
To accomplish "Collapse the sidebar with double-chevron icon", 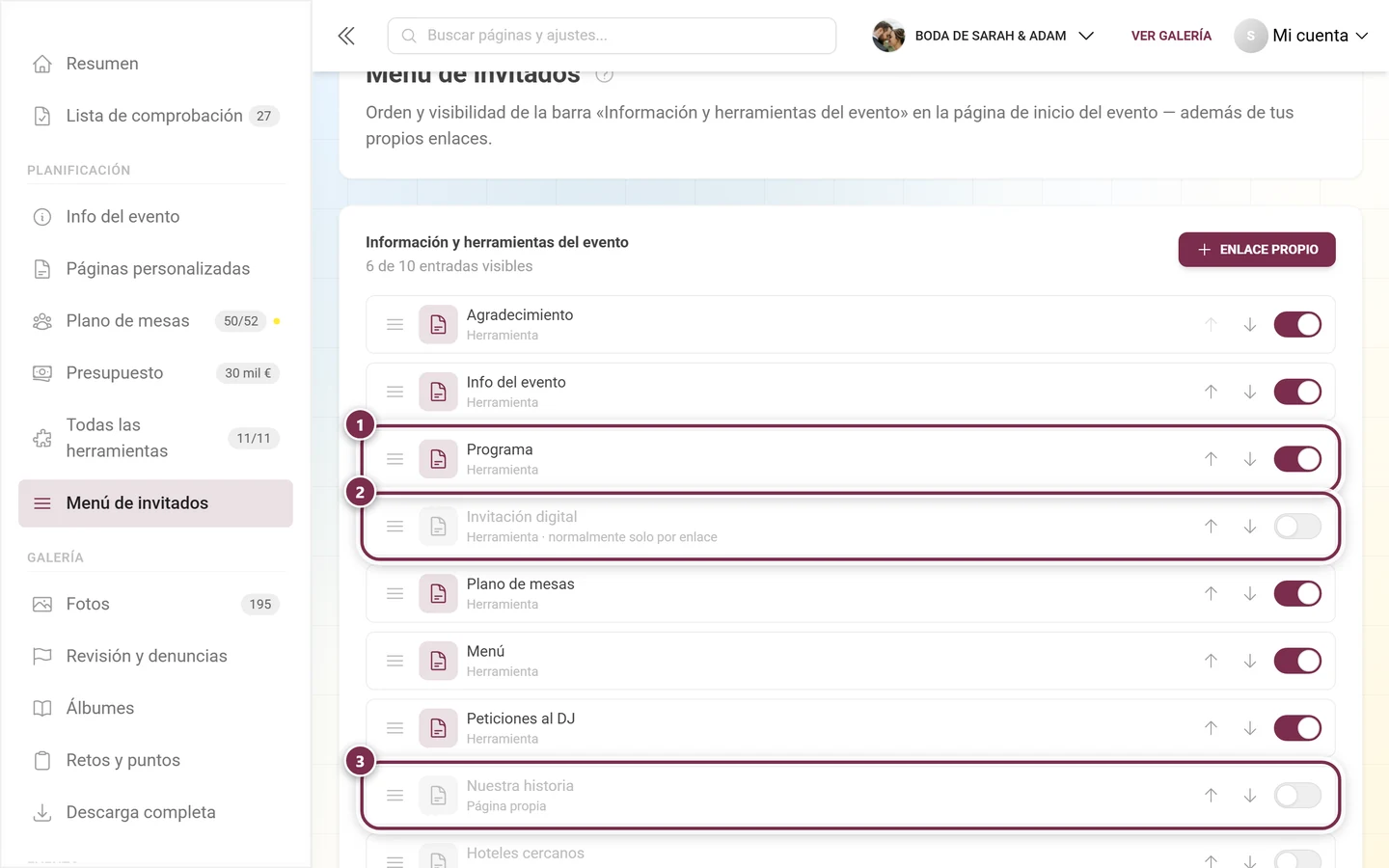I will (x=346, y=36).
